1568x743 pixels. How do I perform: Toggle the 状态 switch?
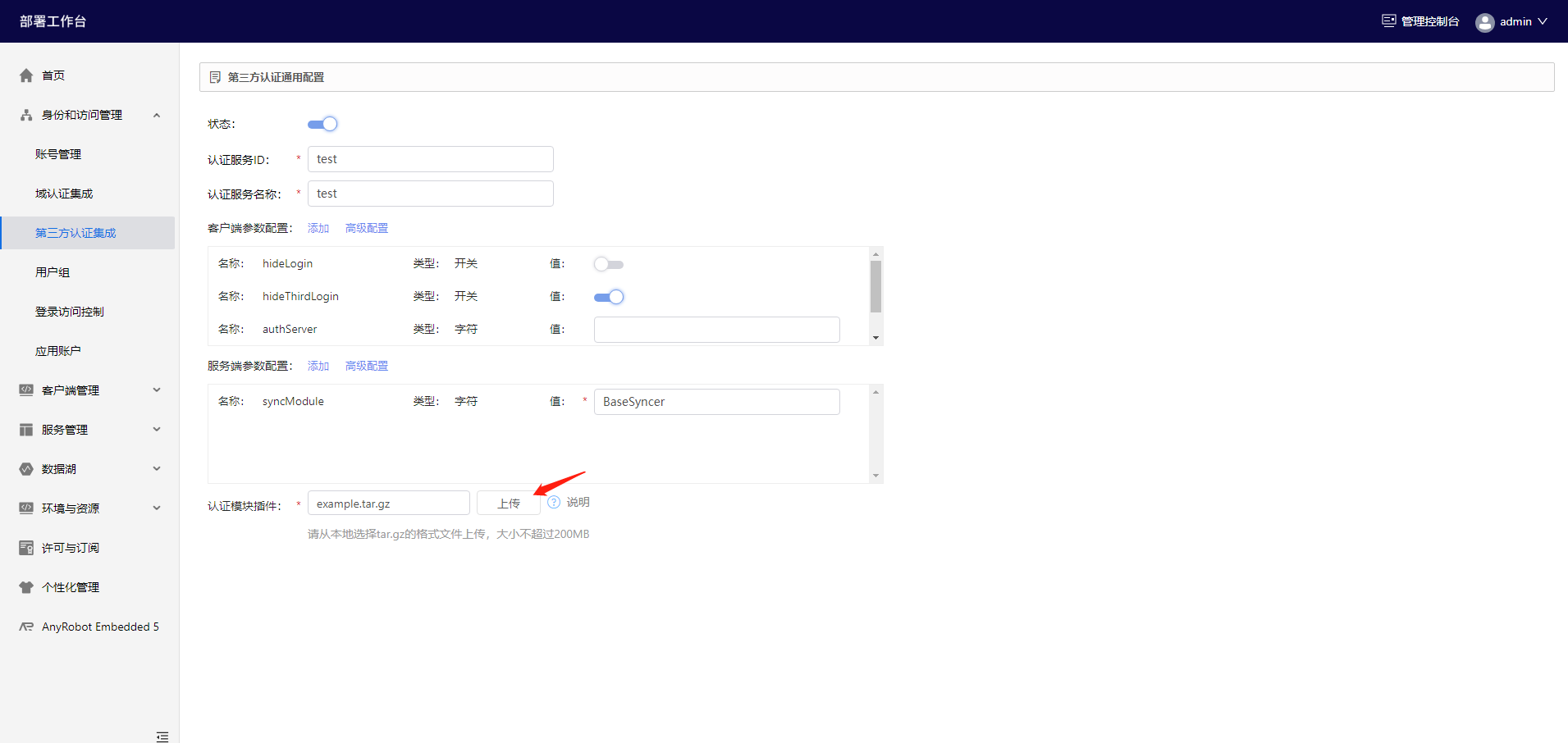322,124
